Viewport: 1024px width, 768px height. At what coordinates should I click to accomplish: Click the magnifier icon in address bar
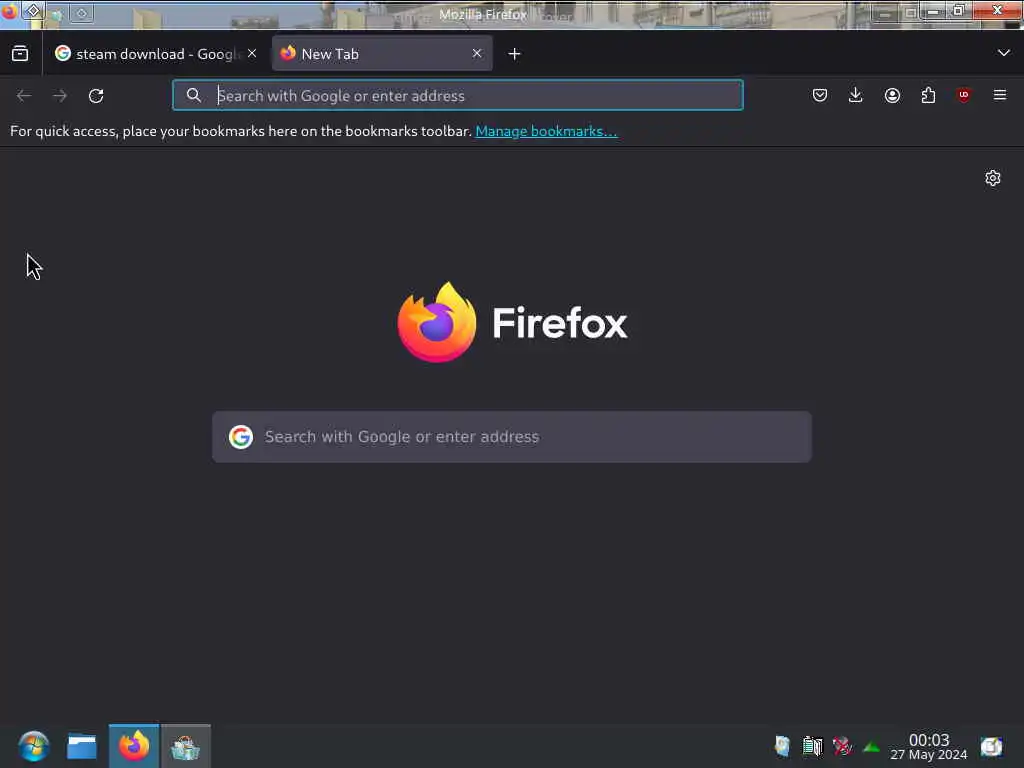(x=193, y=95)
